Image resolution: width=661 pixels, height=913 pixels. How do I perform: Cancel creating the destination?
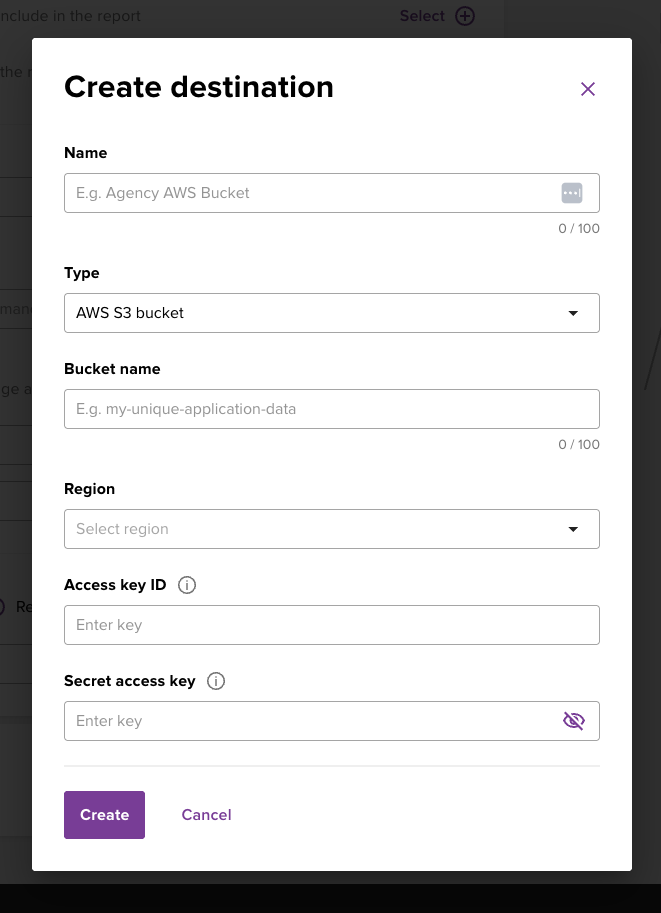(x=206, y=815)
